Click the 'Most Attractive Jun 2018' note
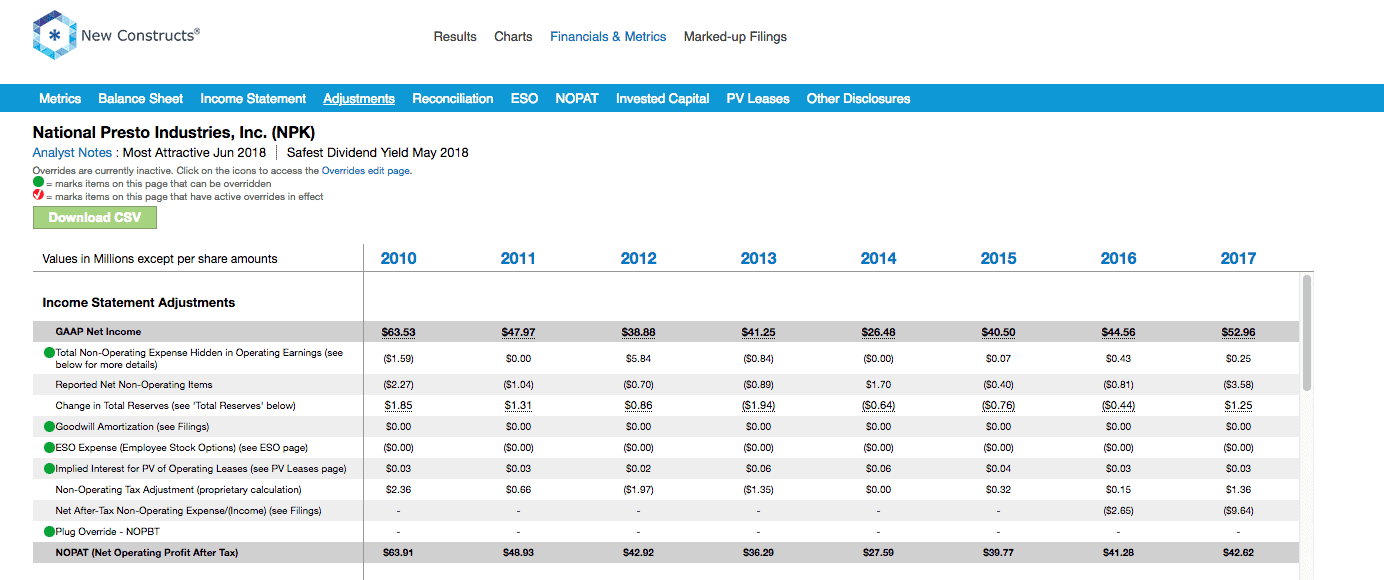This screenshot has height=580, width=1384. 194,153
